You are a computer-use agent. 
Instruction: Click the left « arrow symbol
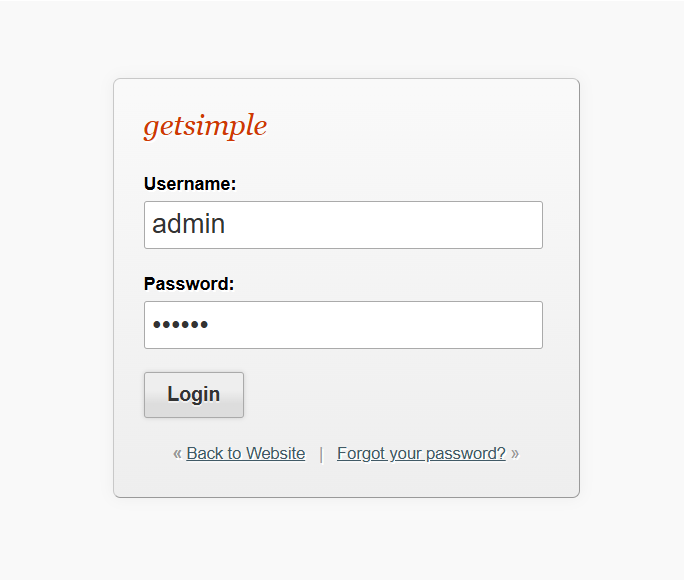tap(177, 453)
